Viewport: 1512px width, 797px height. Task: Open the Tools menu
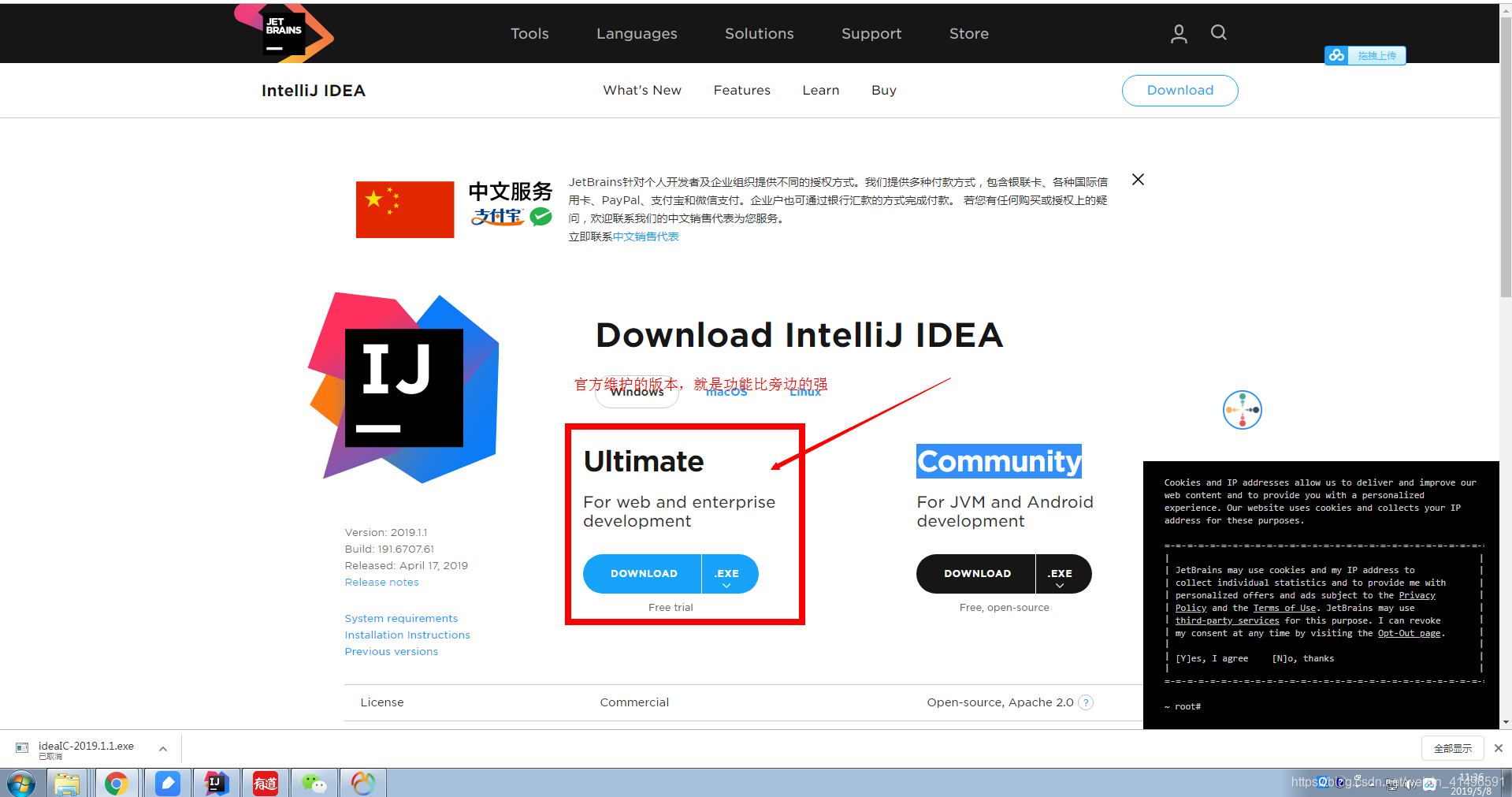pyautogui.click(x=529, y=33)
